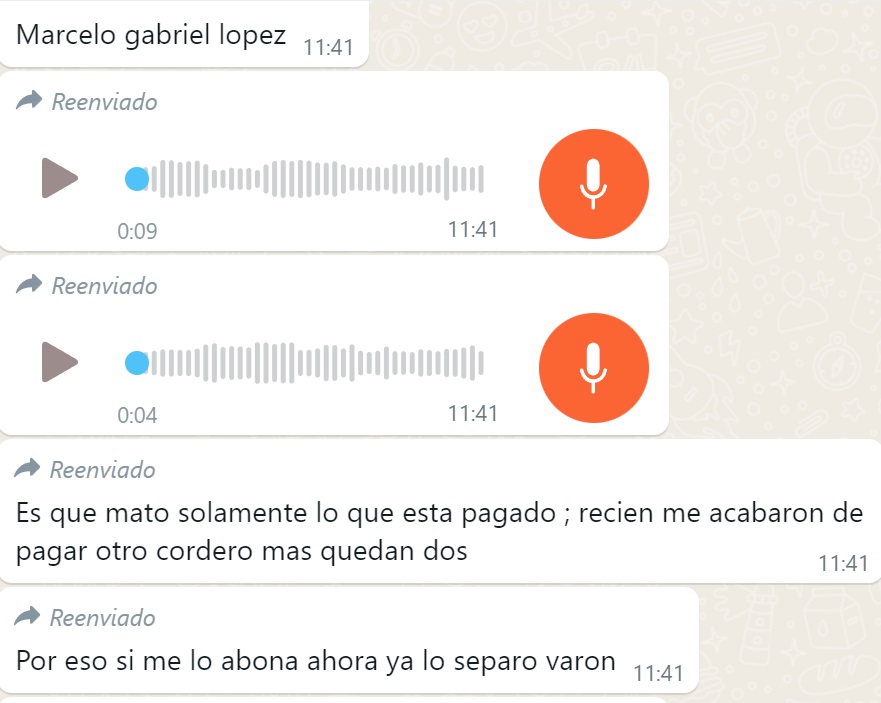Click the 0:04 duration label

click(x=137, y=415)
